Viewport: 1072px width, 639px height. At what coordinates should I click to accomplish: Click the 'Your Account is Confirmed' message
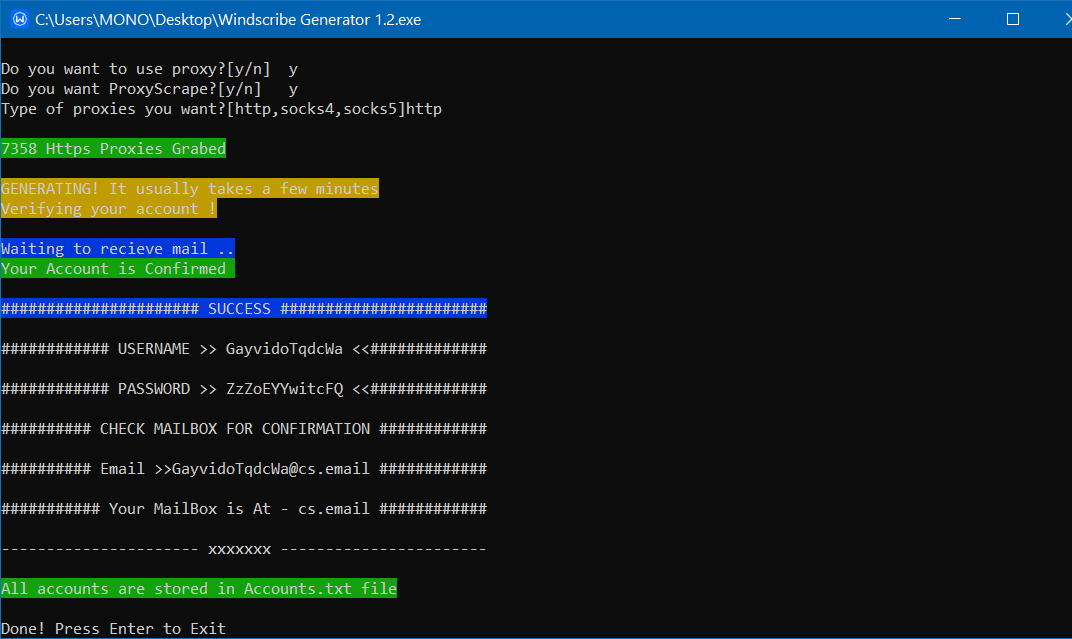(117, 269)
